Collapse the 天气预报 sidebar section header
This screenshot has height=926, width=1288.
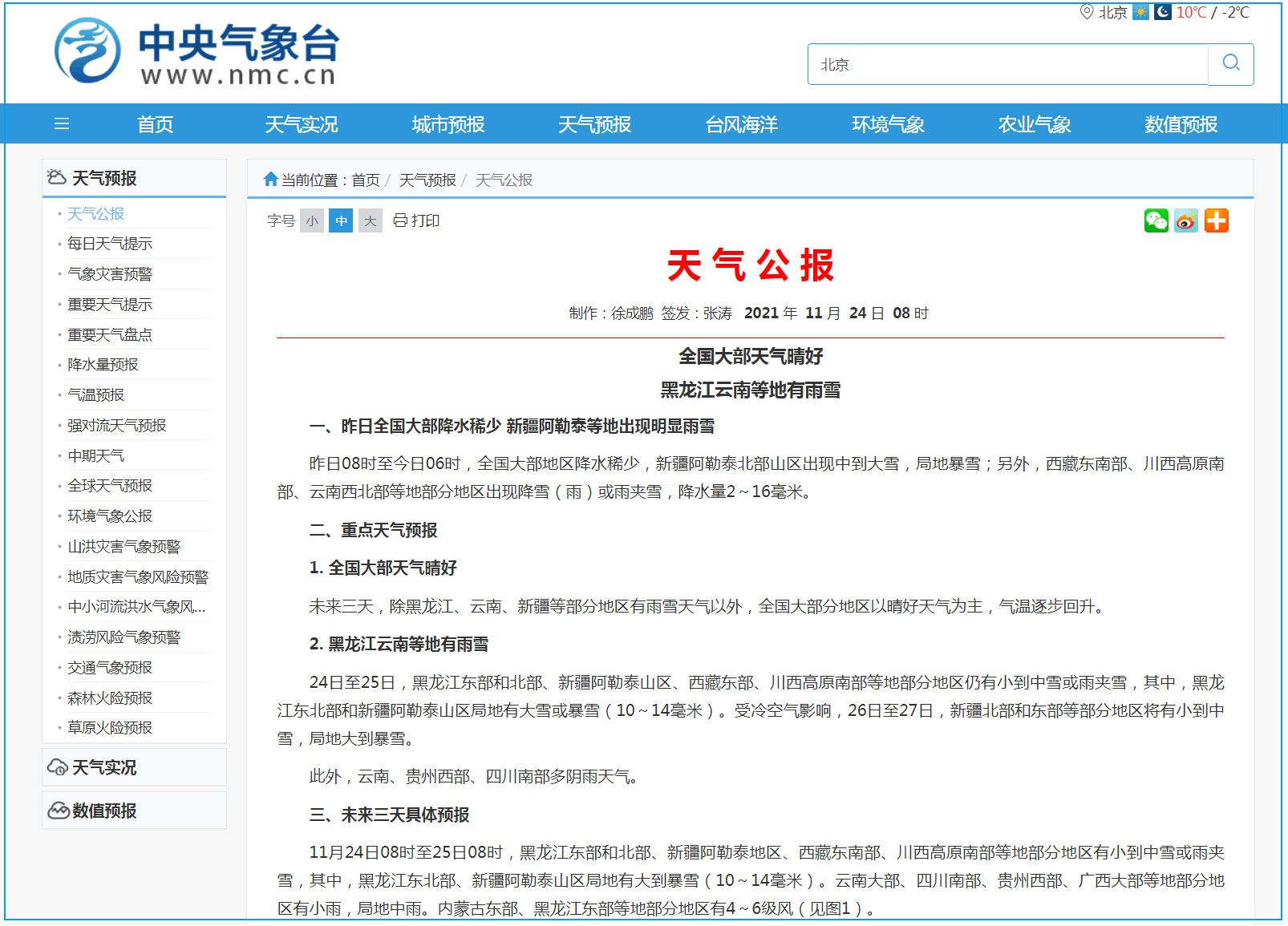click(104, 178)
